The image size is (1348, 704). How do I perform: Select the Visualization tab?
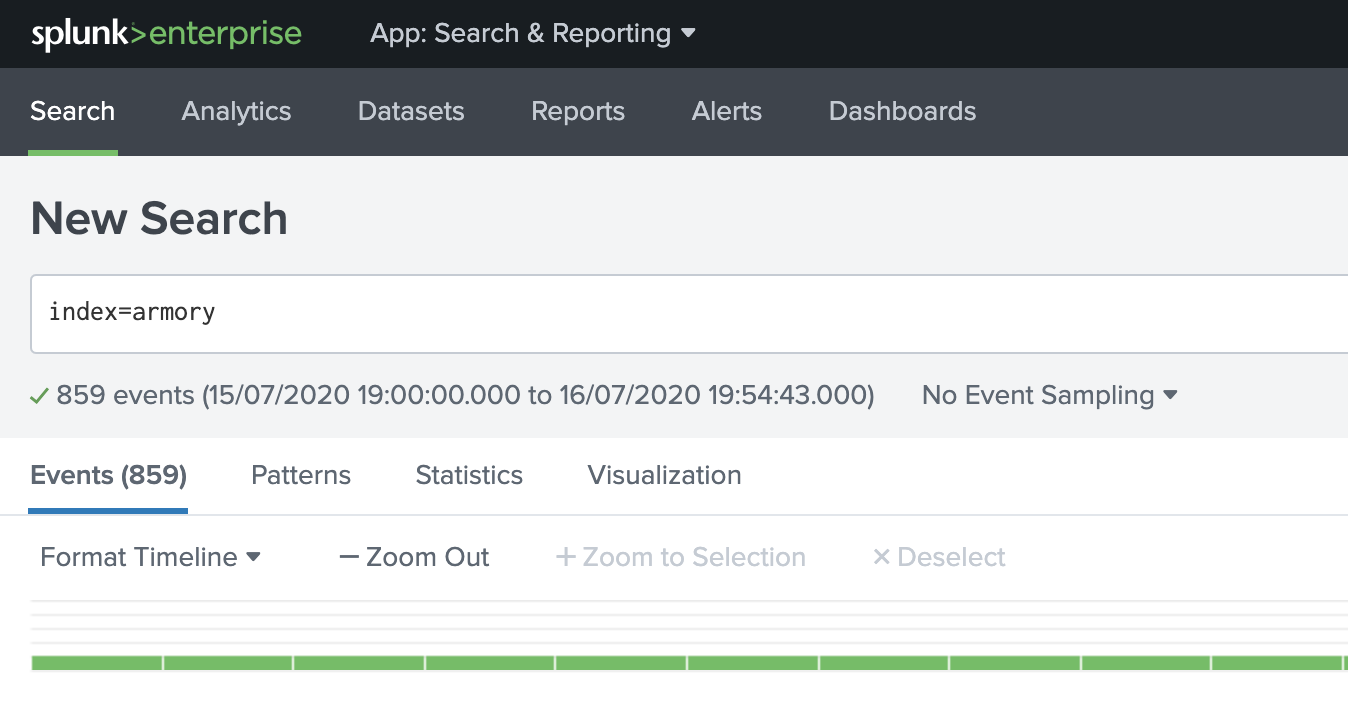(665, 475)
